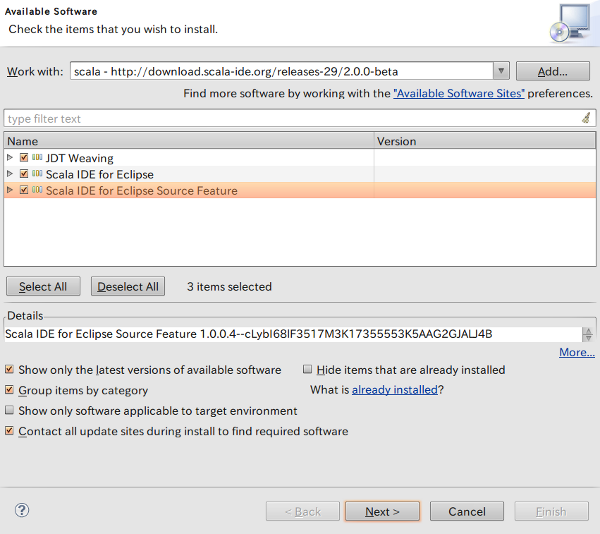This screenshot has height=534, width=600.
Task: Toggle Contact all update sites checkbox
Action: [x=10, y=431]
